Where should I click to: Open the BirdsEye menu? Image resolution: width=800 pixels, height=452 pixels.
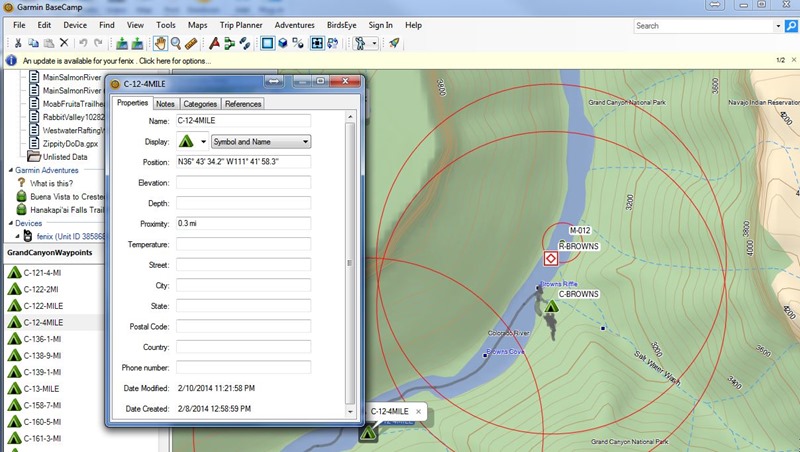(x=342, y=25)
